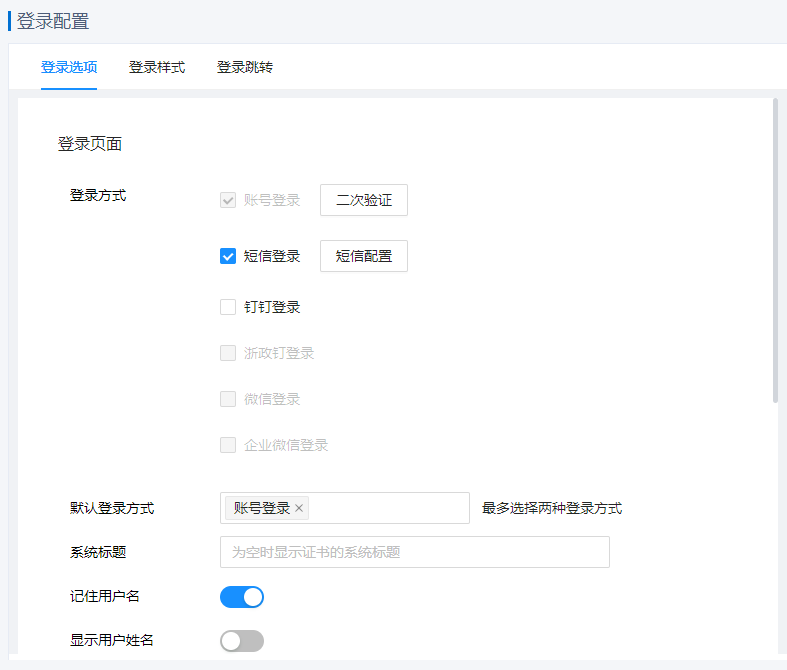
Task: Focus the 系统标题 input field
Action: click(x=414, y=552)
